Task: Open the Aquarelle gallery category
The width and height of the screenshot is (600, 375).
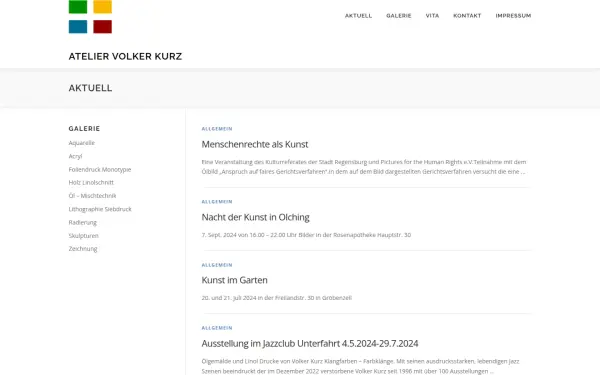Action: tap(82, 143)
